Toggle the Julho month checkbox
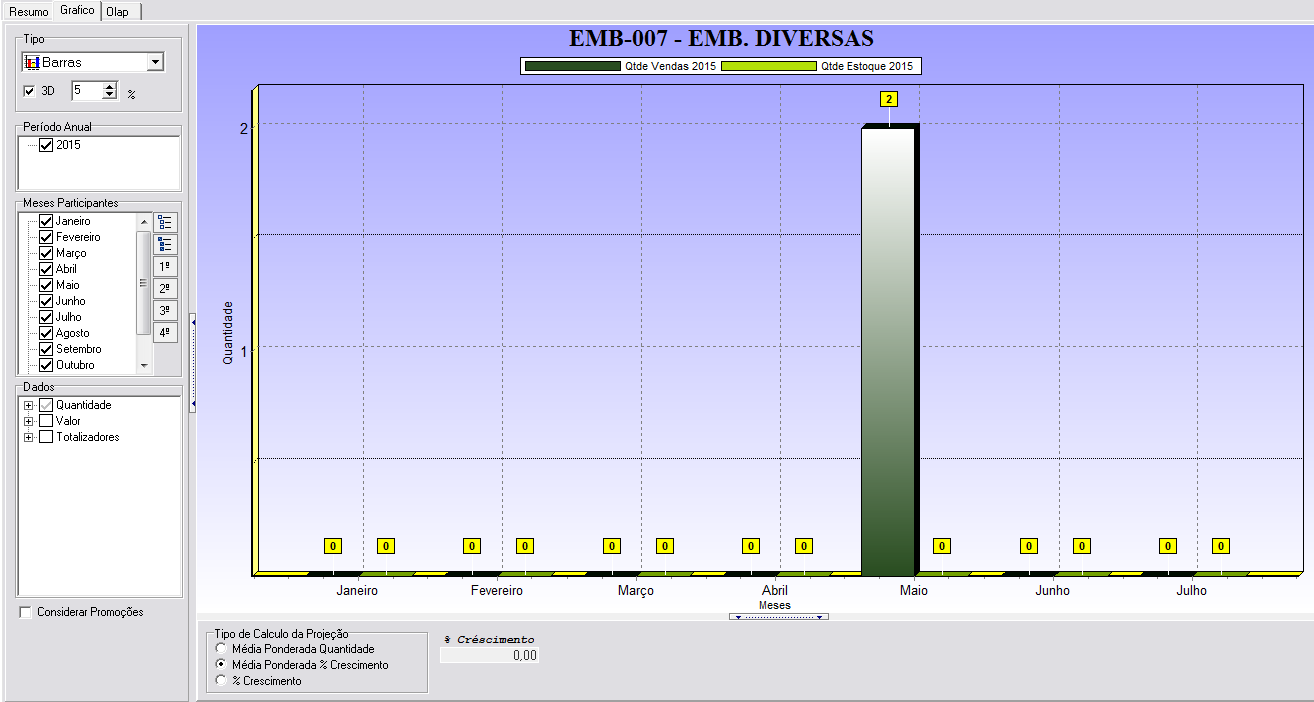Image resolution: width=1314 pixels, height=702 pixels. click(x=46, y=317)
